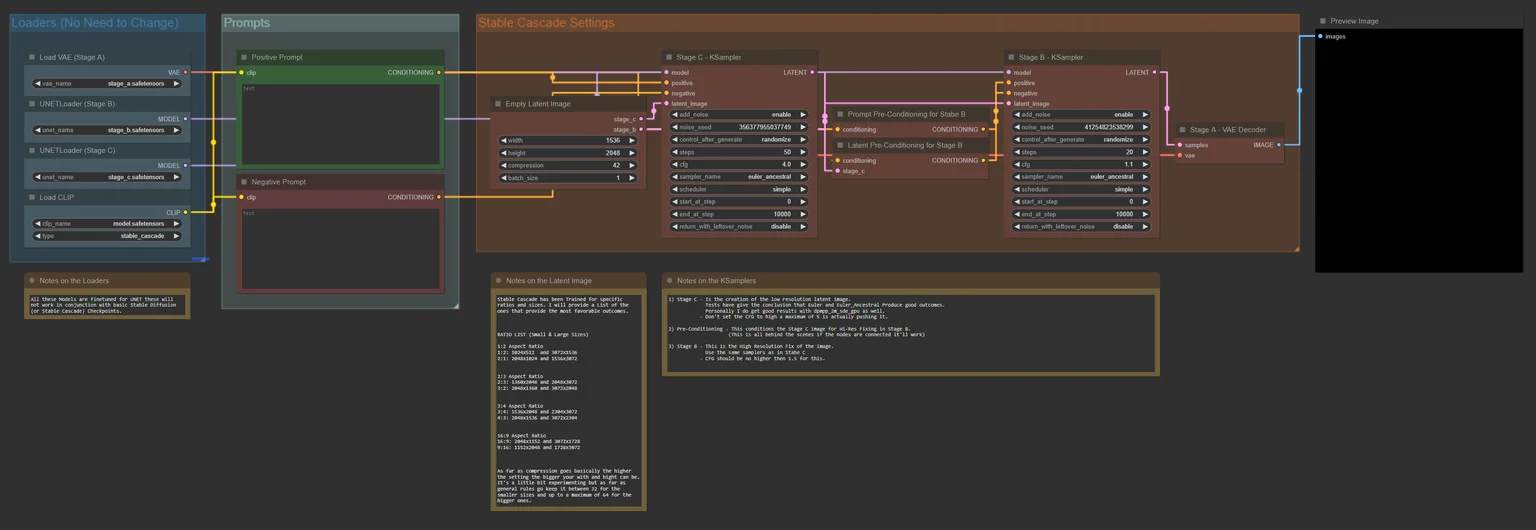Open sampler_name dropdown in Stage B KSampler

pyautogui.click(x=1081, y=177)
